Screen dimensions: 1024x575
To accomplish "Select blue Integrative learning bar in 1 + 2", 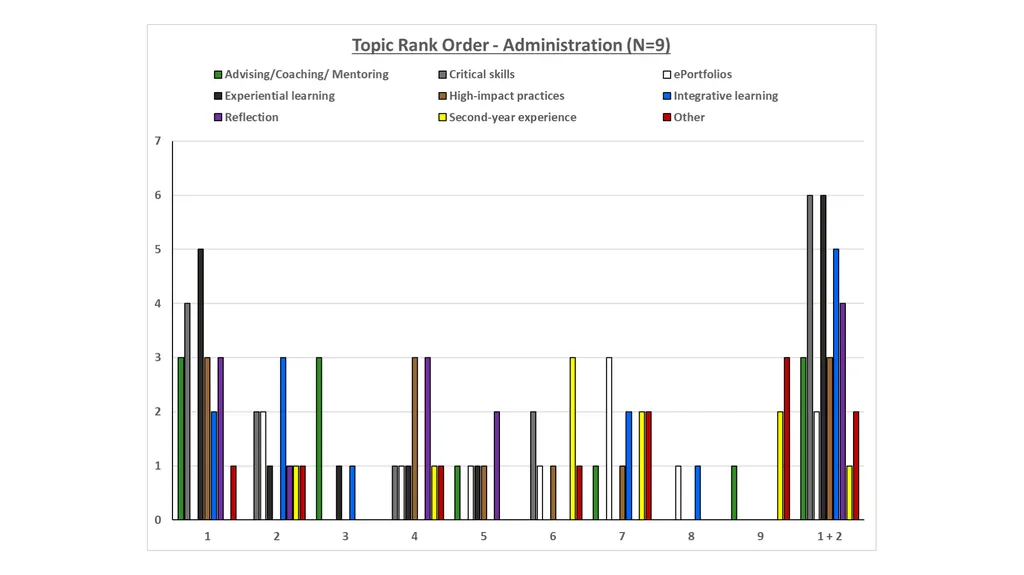I will (836, 384).
